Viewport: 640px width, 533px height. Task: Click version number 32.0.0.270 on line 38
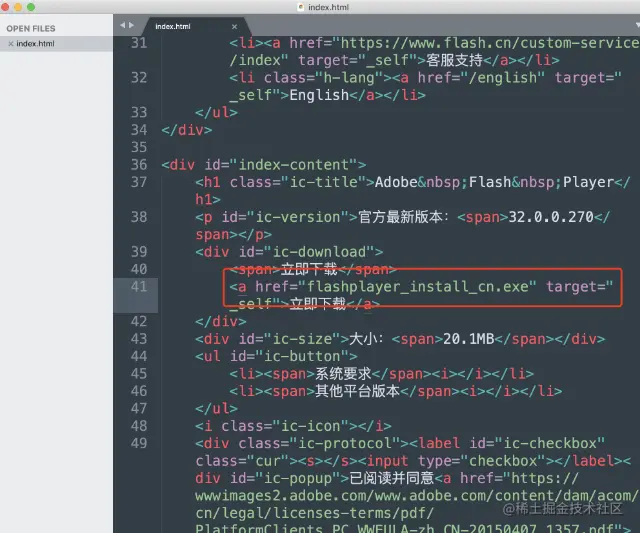551,217
